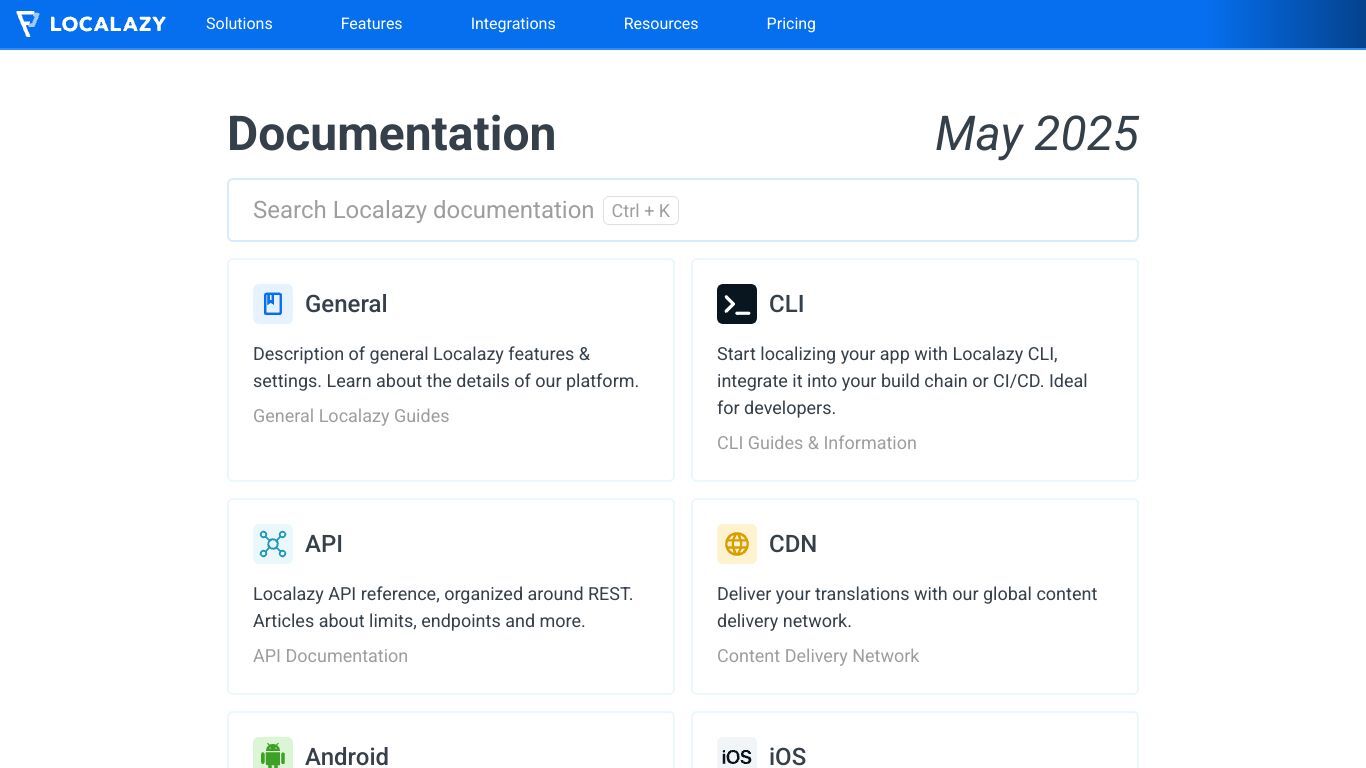The width and height of the screenshot is (1366, 768).
Task: Click the 'CLI Guides & Information' caption
Action: pyautogui.click(x=817, y=443)
